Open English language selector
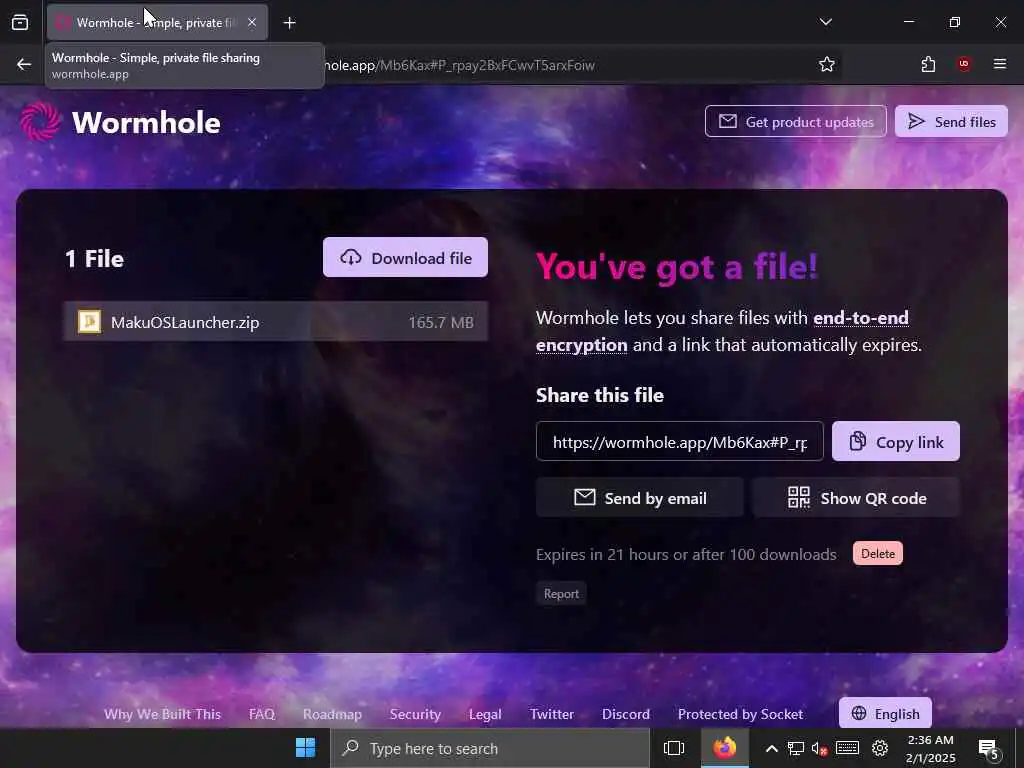The width and height of the screenshot is (1024, 768). 885,713
